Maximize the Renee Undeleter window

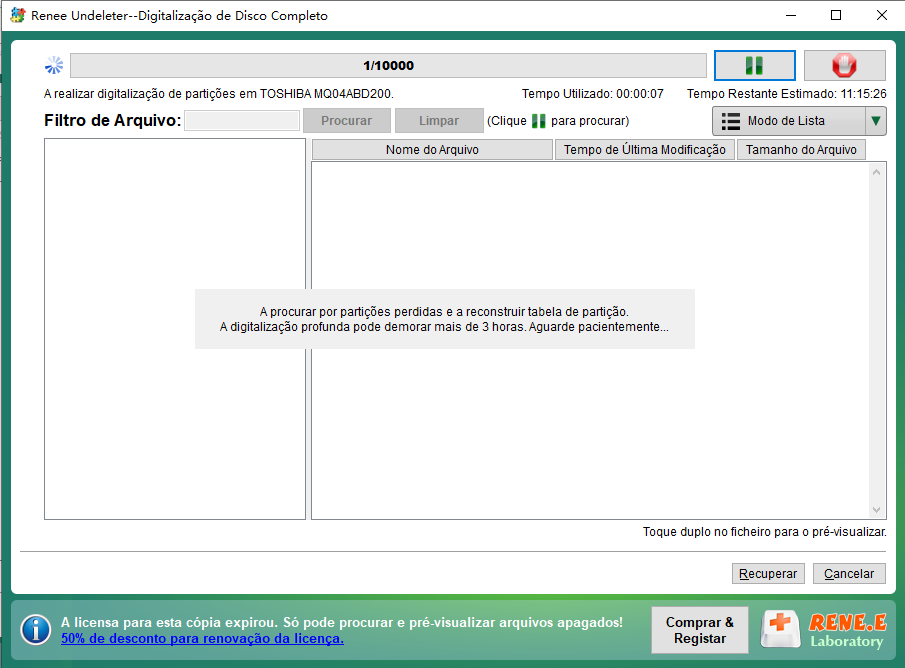click(836, 16)
